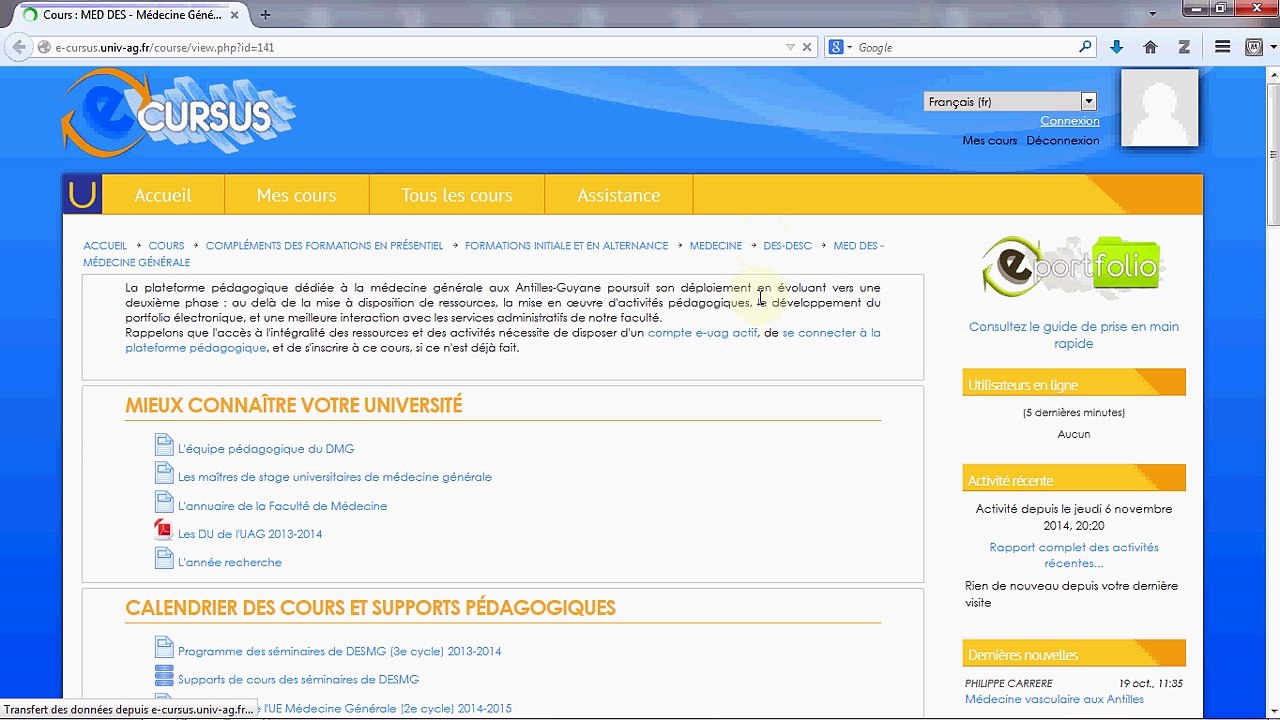Open the address bar history dropdown arrow

click(x=790, y=47)
